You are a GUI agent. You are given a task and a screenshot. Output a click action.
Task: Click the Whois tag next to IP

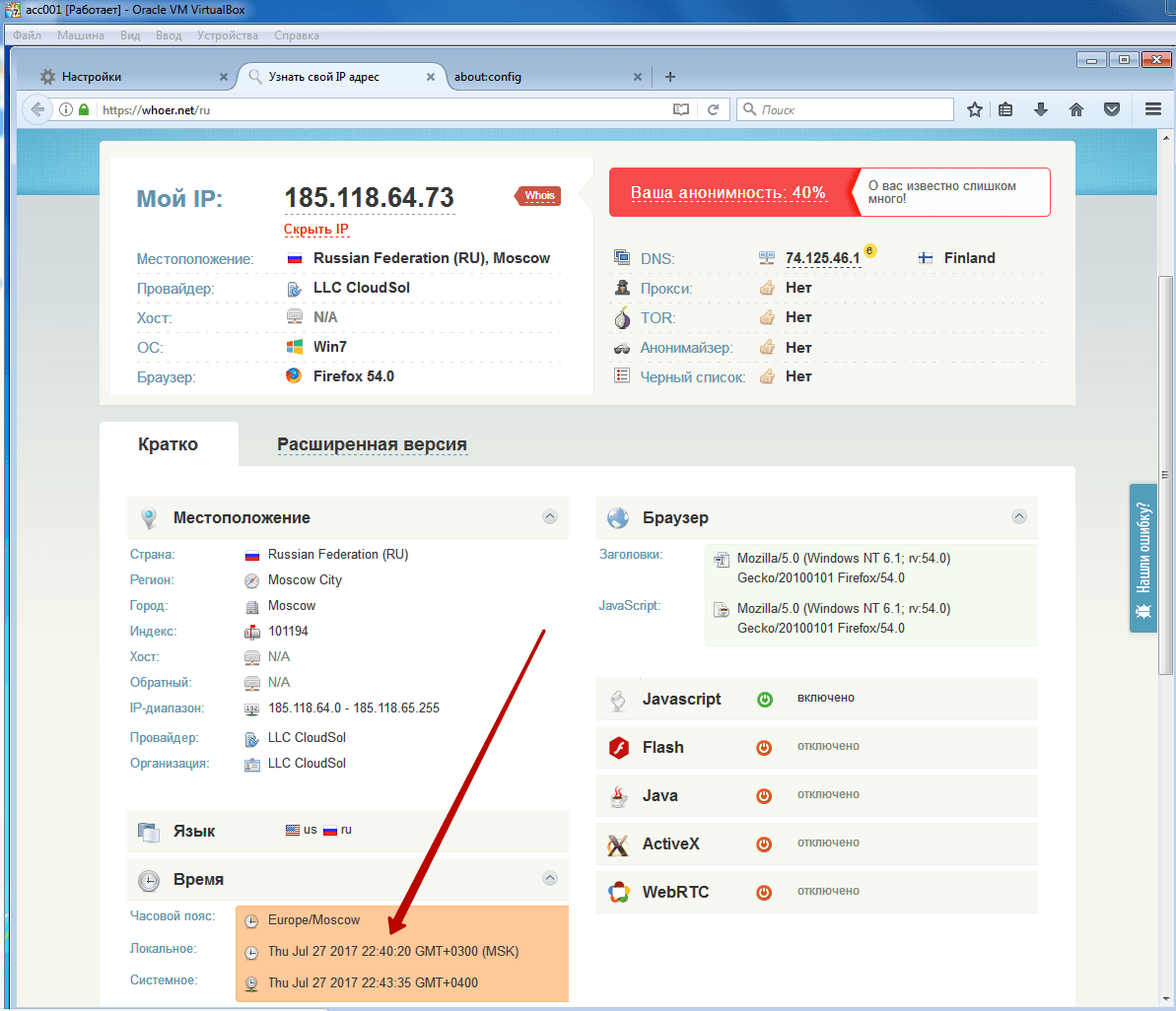[538, 196]
